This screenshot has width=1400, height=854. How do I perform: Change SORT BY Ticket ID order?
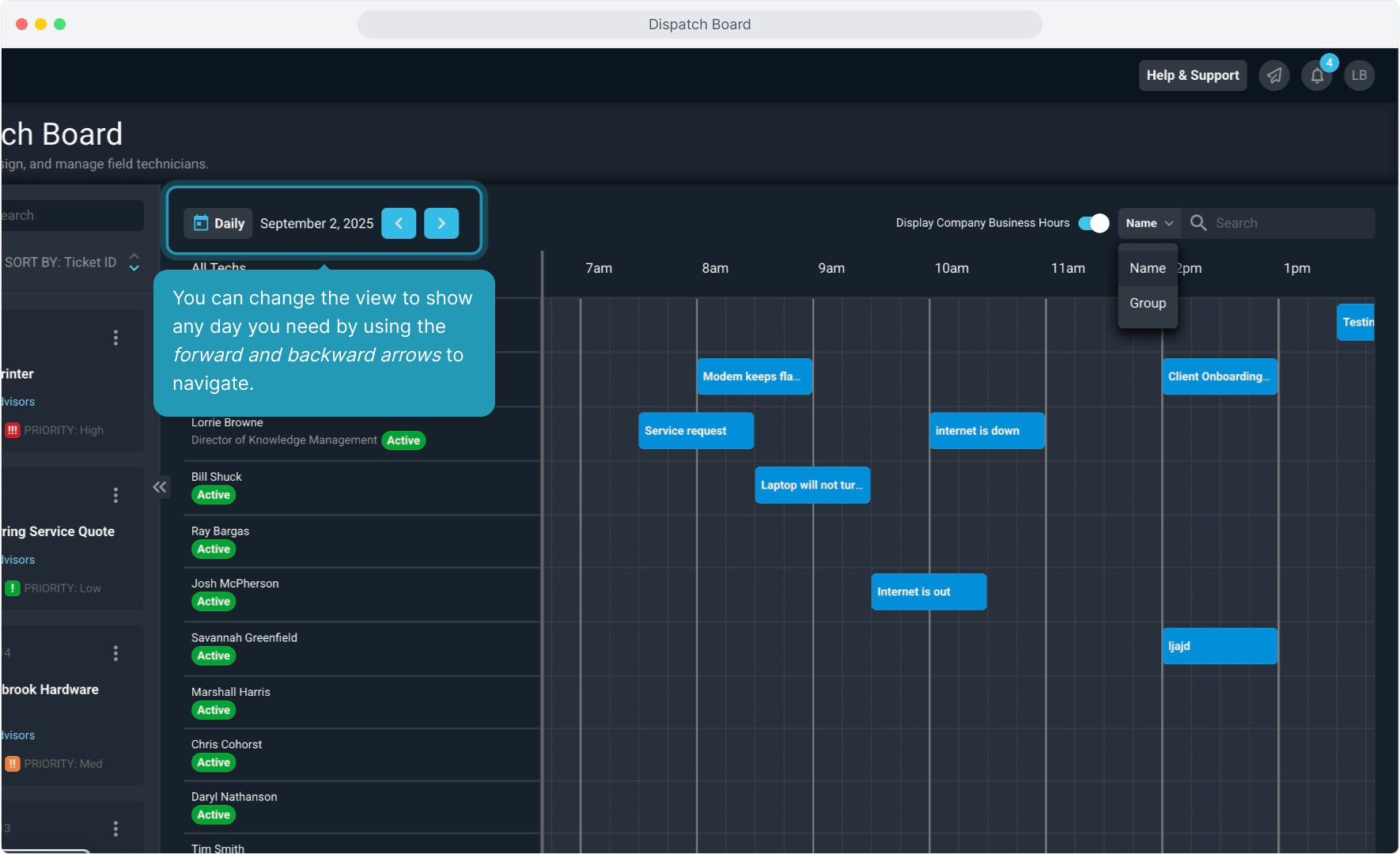click(x=134, y=263)
